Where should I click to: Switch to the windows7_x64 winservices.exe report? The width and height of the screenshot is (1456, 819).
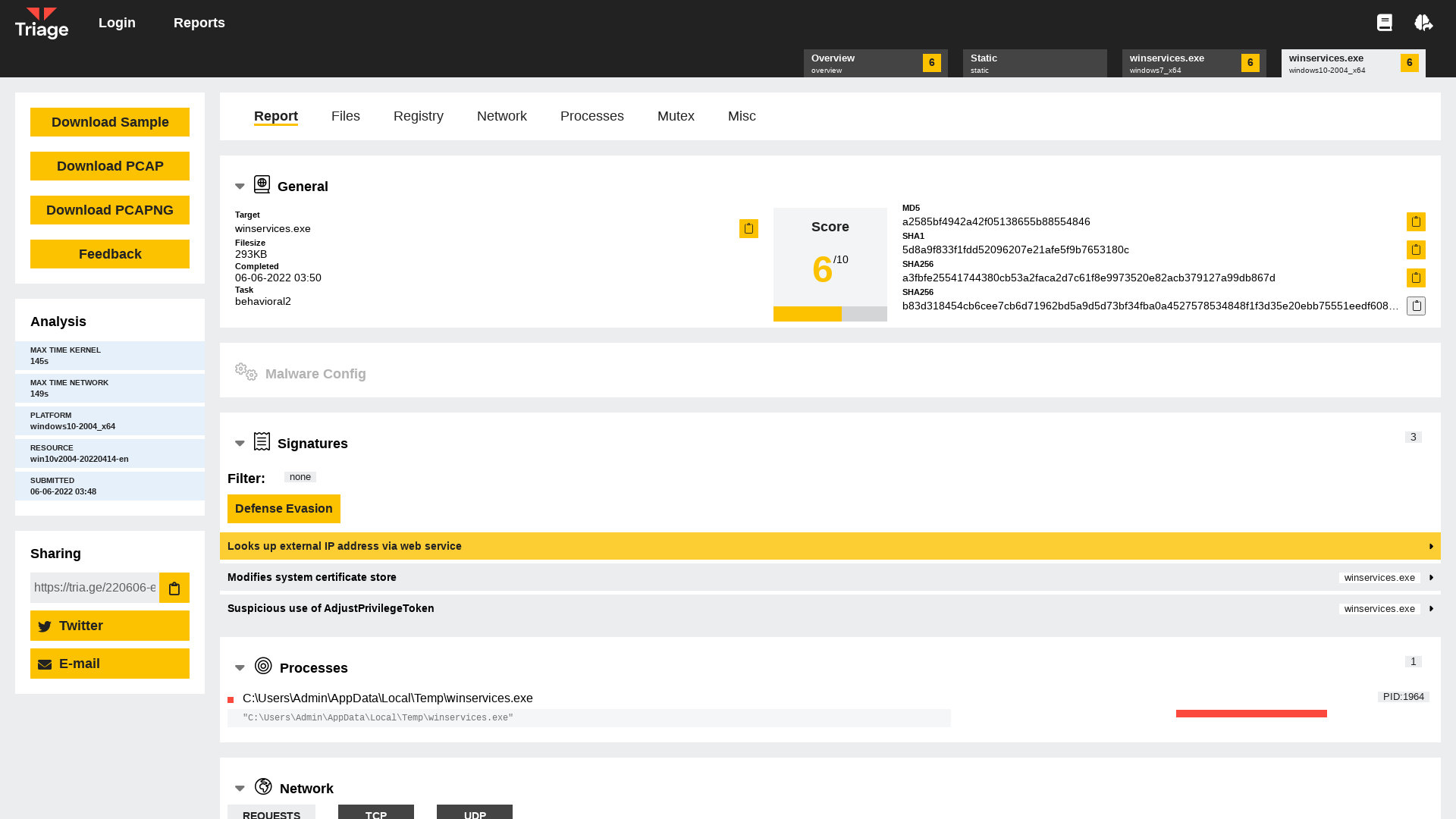tap(1194, 63)
